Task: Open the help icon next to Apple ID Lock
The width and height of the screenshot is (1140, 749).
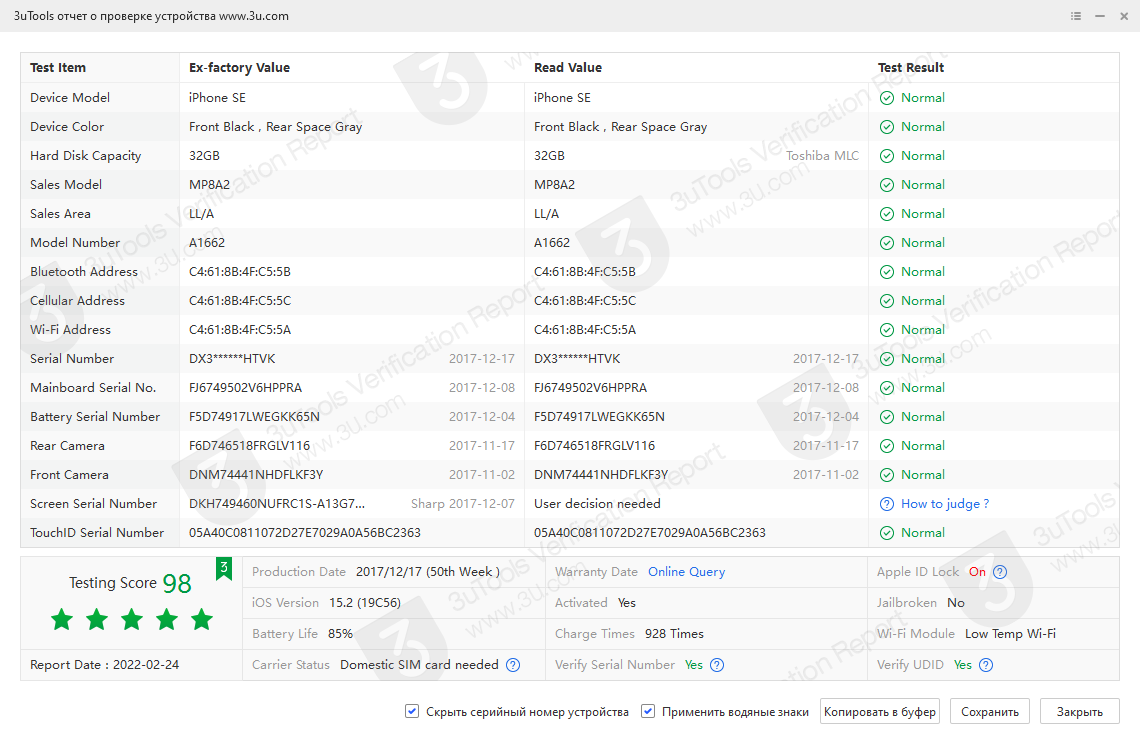Action: (x=1000, y=572)
